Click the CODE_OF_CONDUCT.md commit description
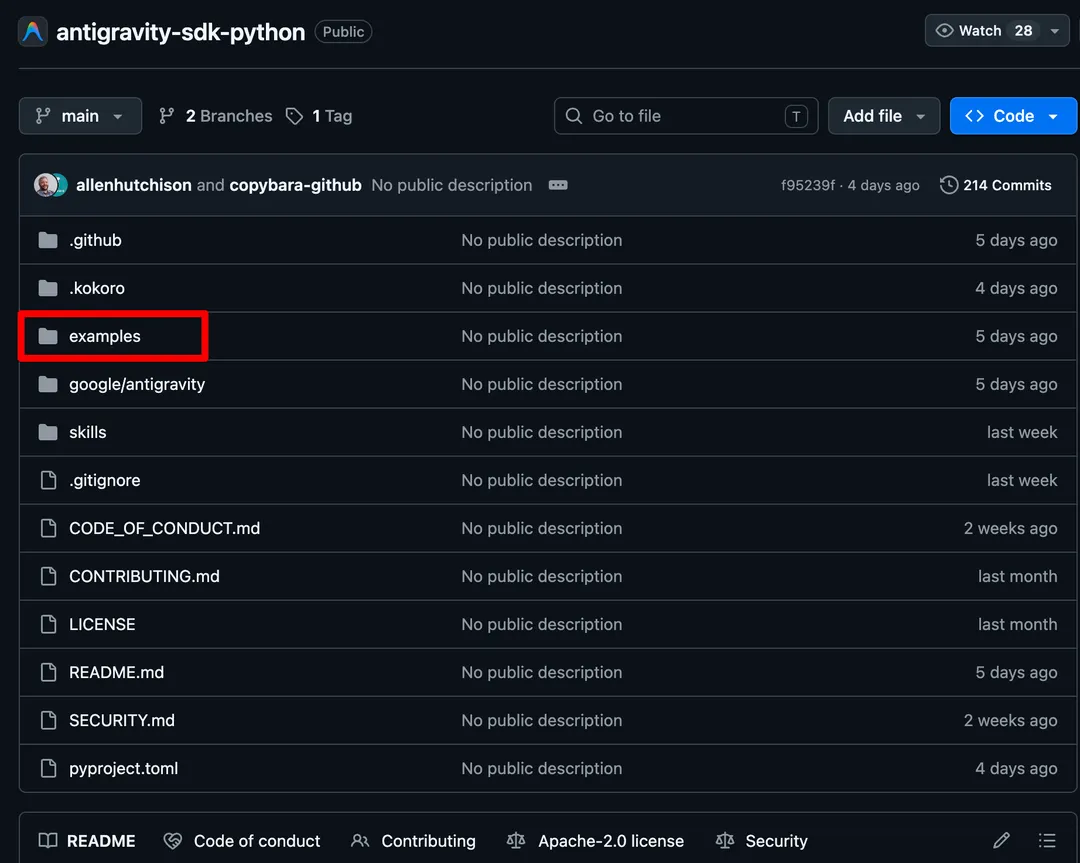This screenshot has width=1080, height=863. [541, 528]
